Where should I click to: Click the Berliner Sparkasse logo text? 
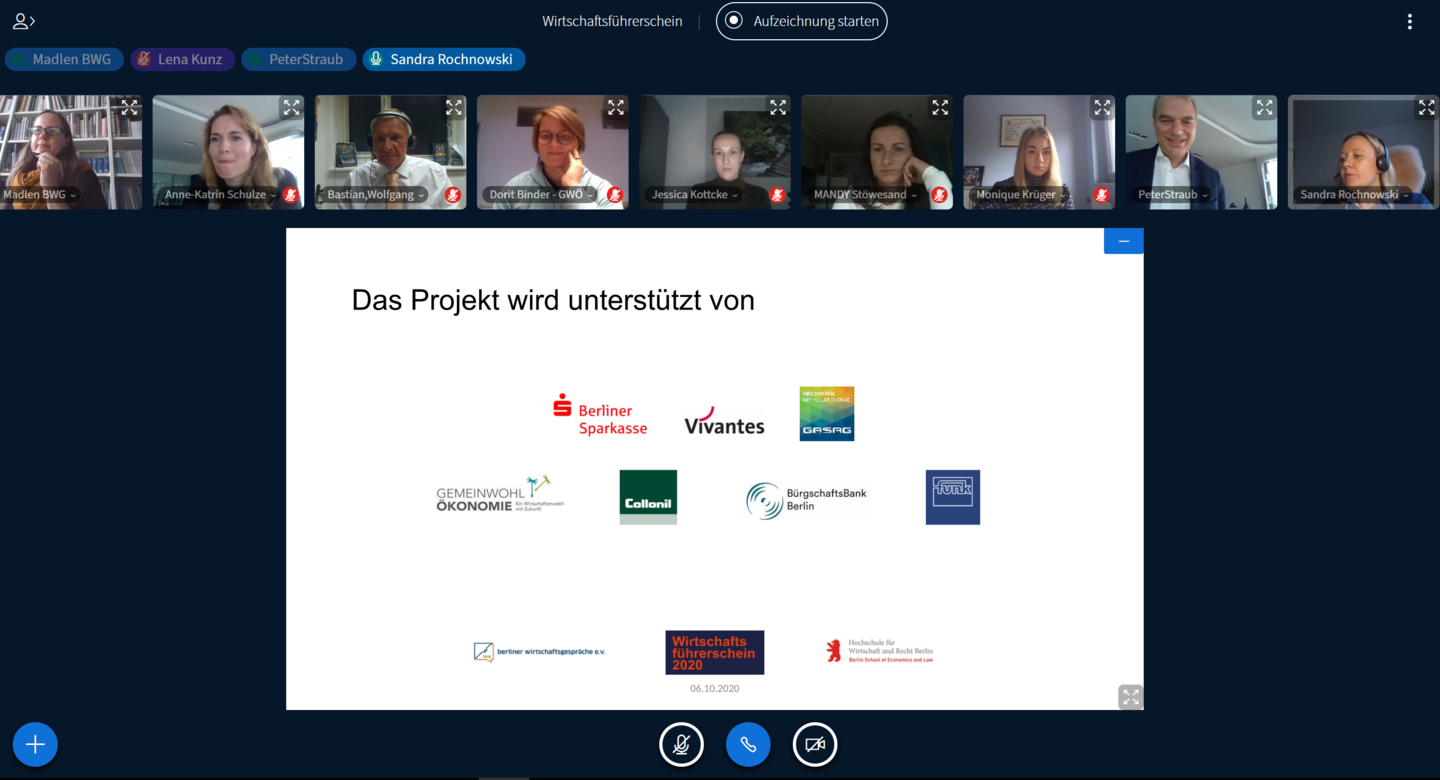[x=612, y=419]
